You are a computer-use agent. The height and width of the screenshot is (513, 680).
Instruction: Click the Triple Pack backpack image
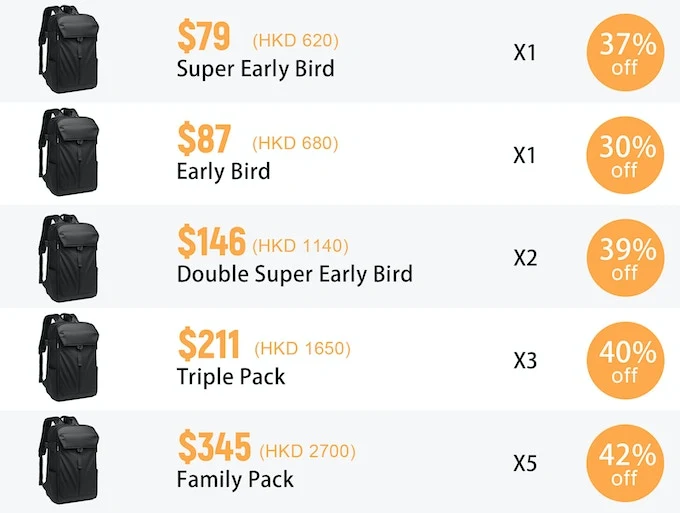pos(69,357)
